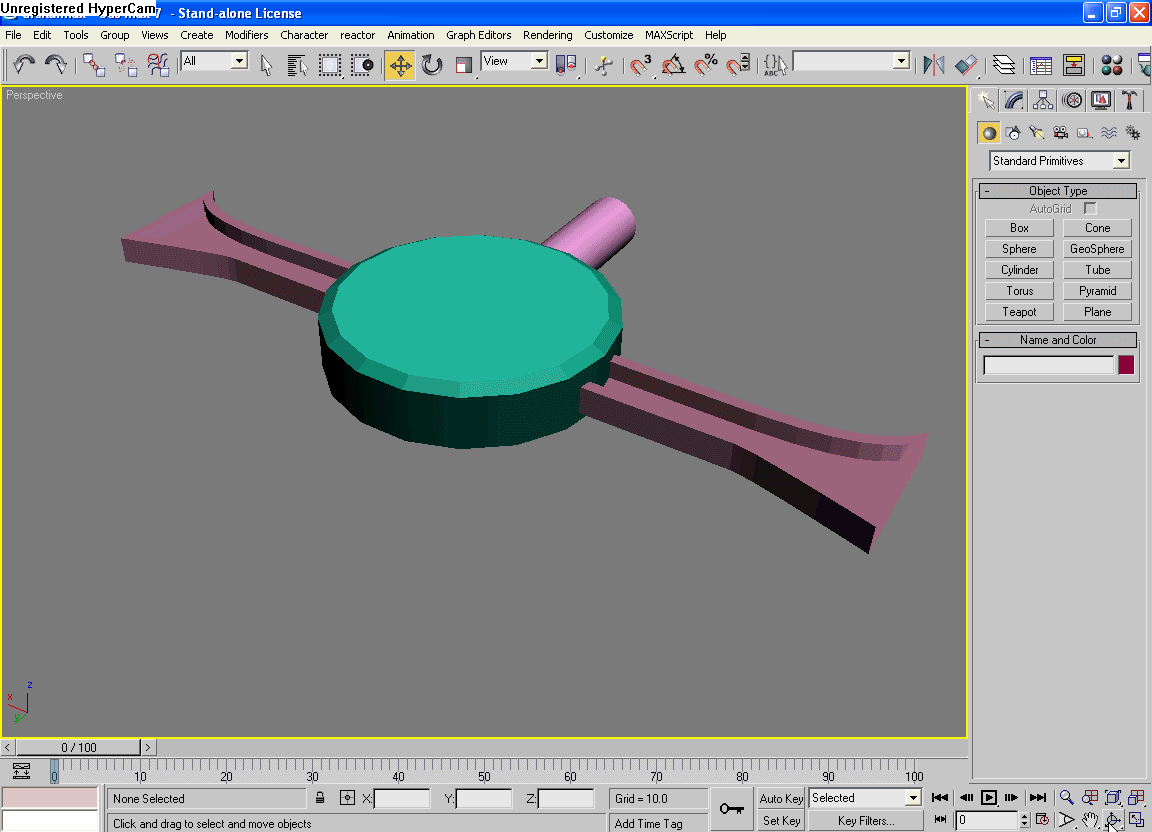Toggle the 3D Snaps magnet button

pyautogui.click(x=641, y=66)
